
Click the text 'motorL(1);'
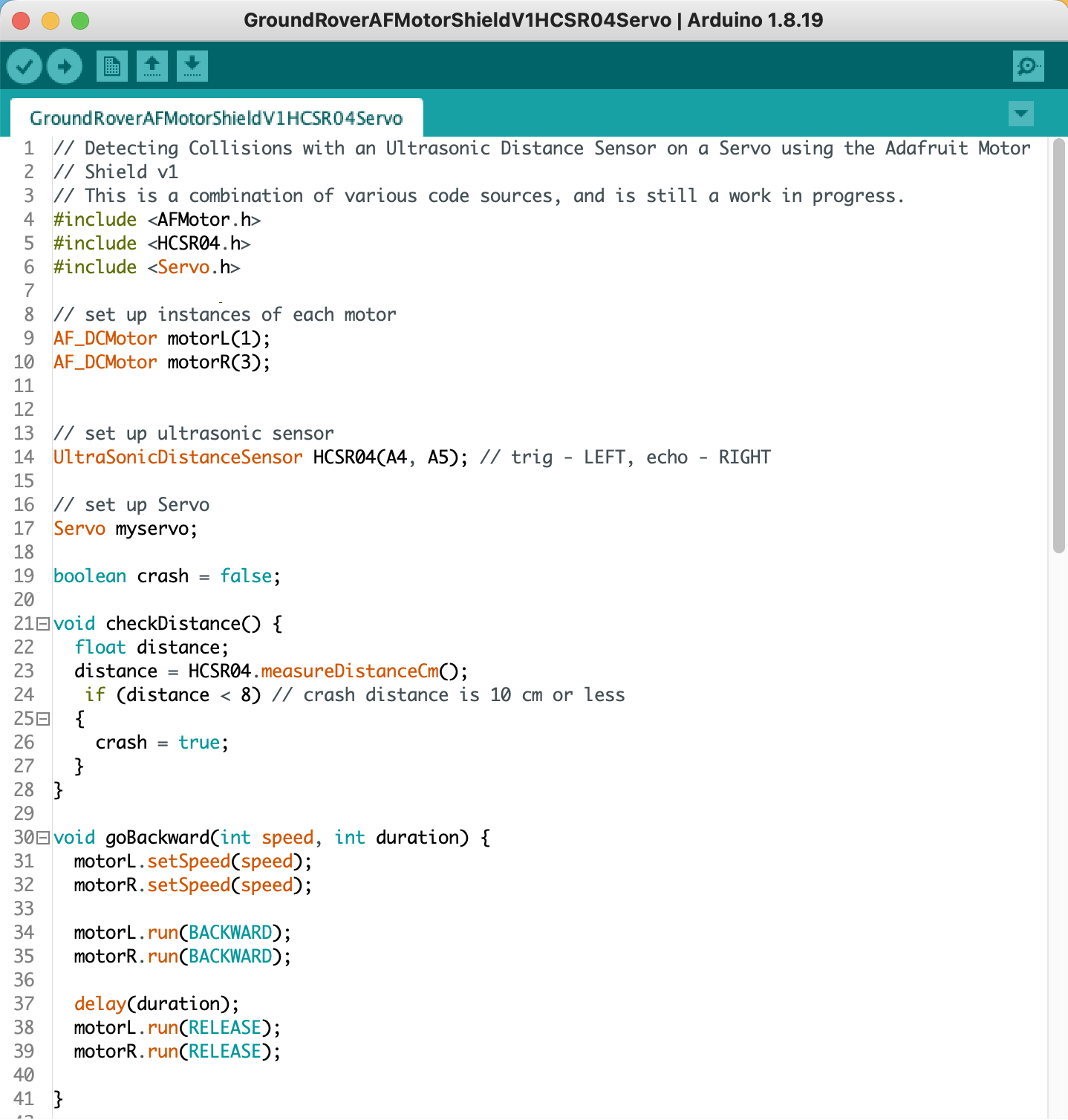pos(219,339)
